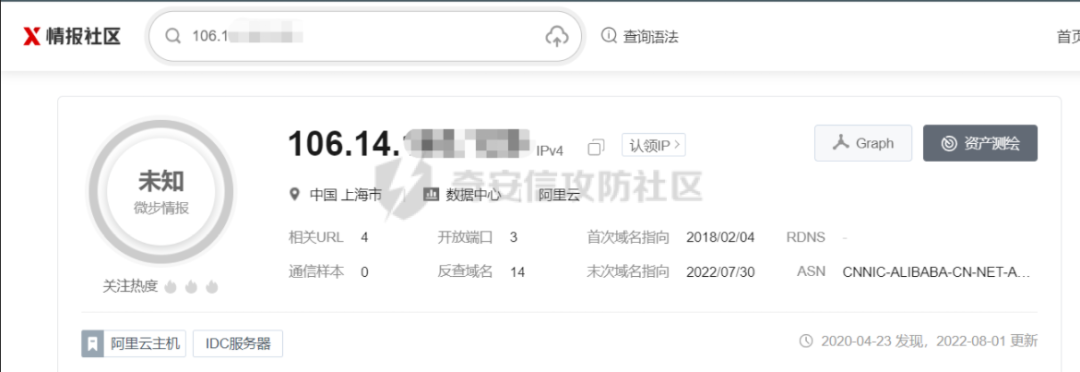Click the 数据中心 label
This screenshot has height=372, width=1080.
click(x=473, y=195)
